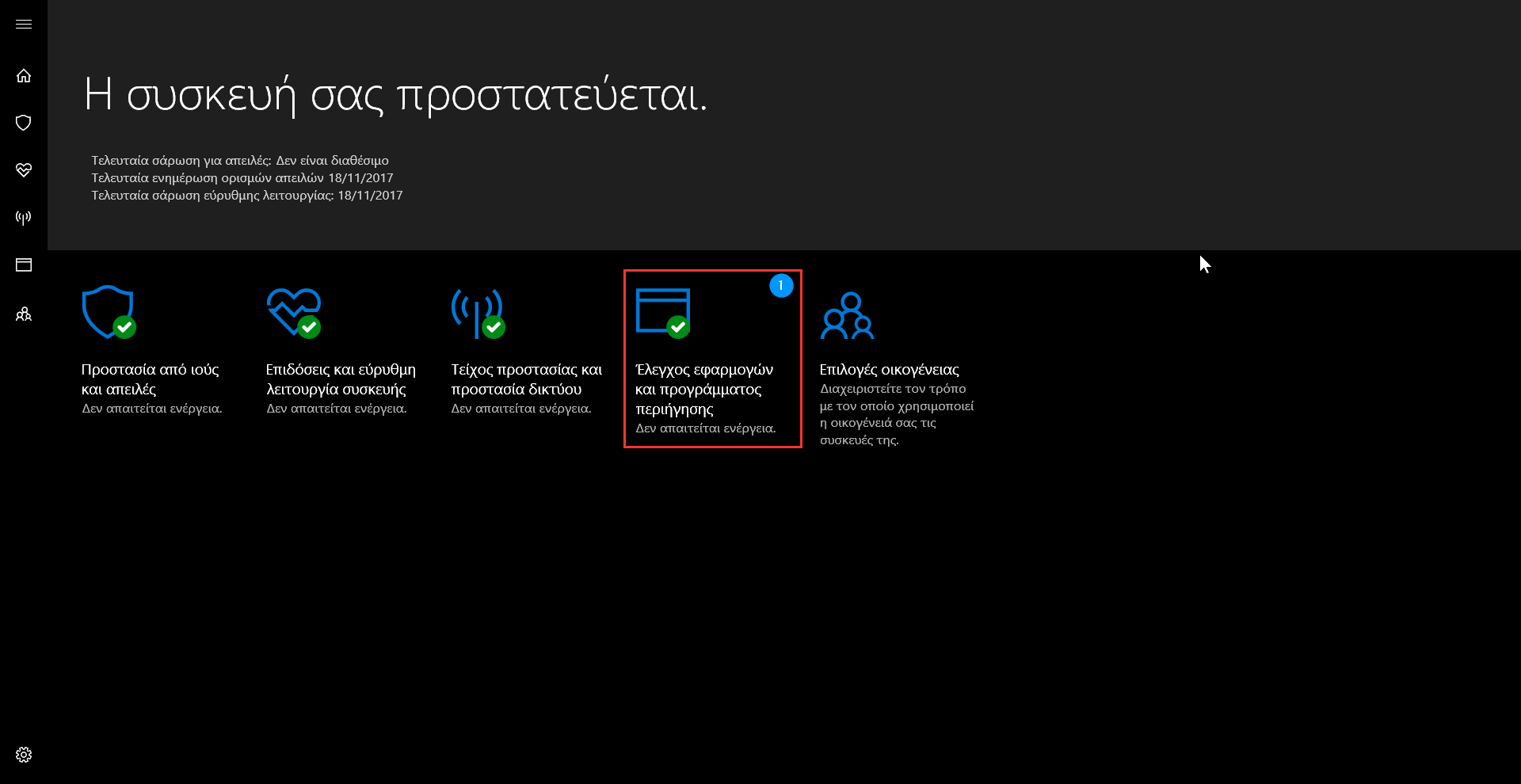The height and width of the screenshot is (784, 1521).
Task: Click the large shield icon tile
Action: pyautogui.click(x=109, y=312)
